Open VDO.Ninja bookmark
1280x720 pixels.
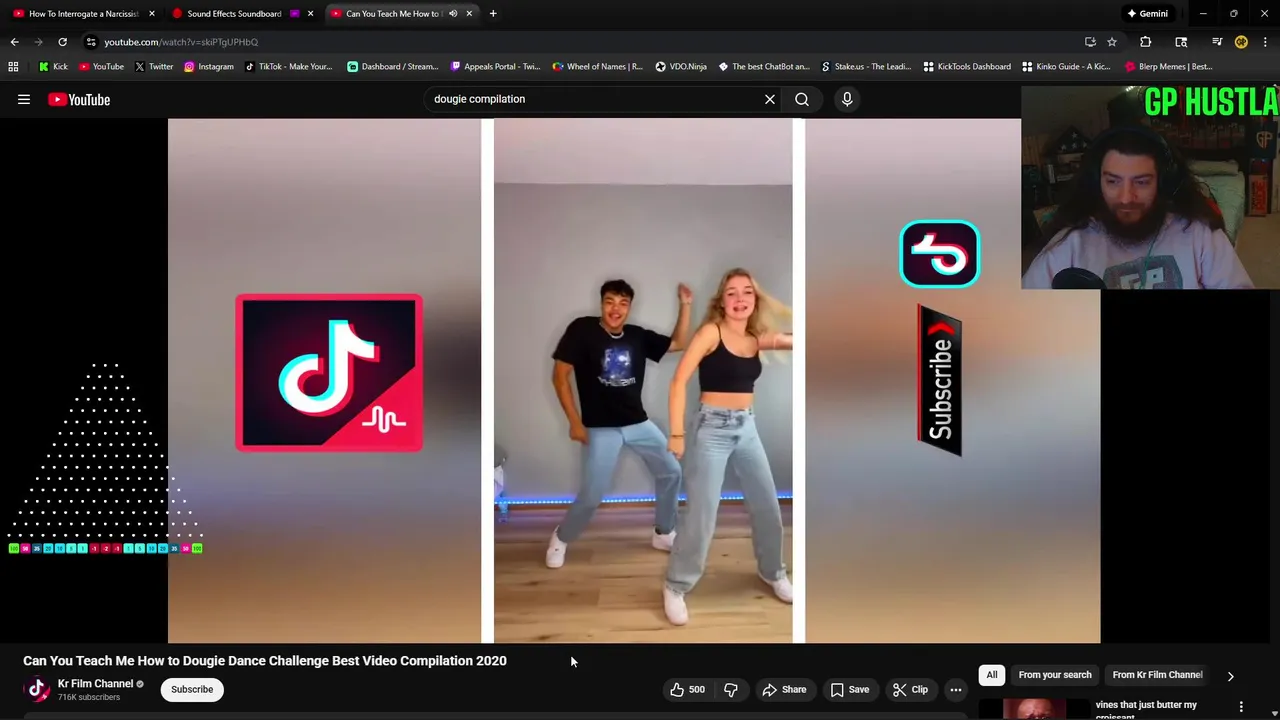[x=681, y=66]
